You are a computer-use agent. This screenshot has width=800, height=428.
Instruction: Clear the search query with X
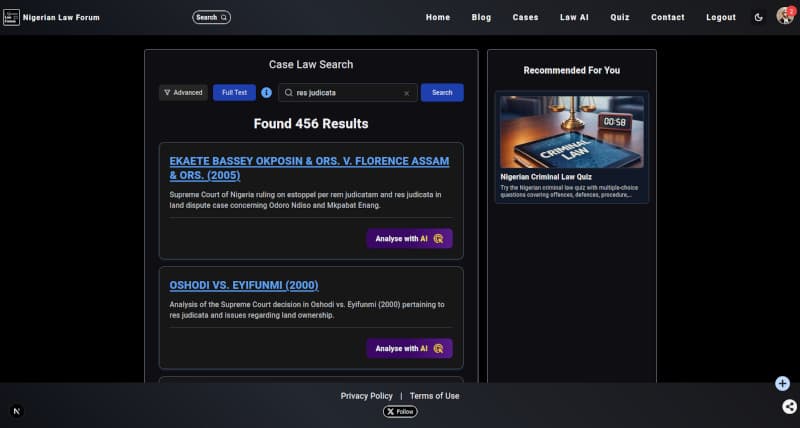[407, 93]
